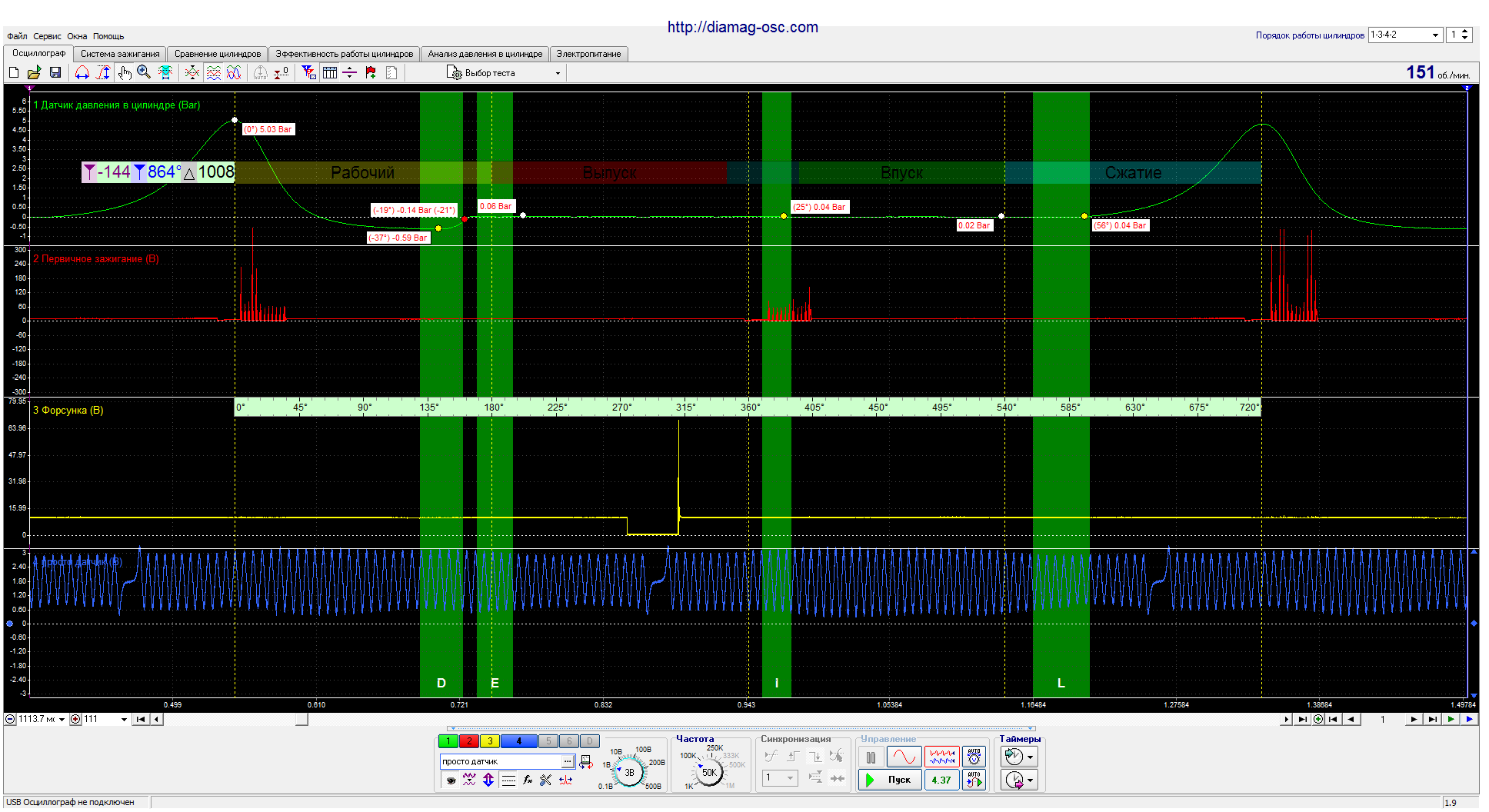Select digital channel D button
Viewport: 1489px width, 812px height.
click(x=589, y=741)
